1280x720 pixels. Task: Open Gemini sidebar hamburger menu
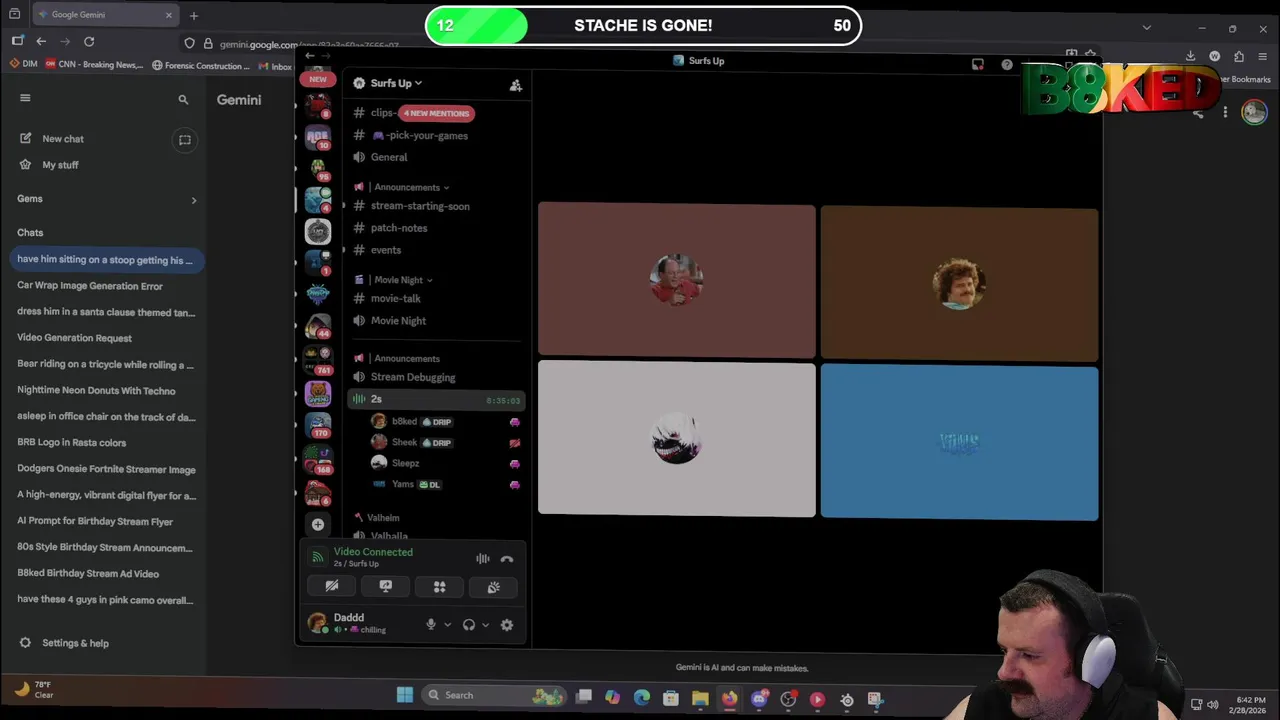click(25, 98)
